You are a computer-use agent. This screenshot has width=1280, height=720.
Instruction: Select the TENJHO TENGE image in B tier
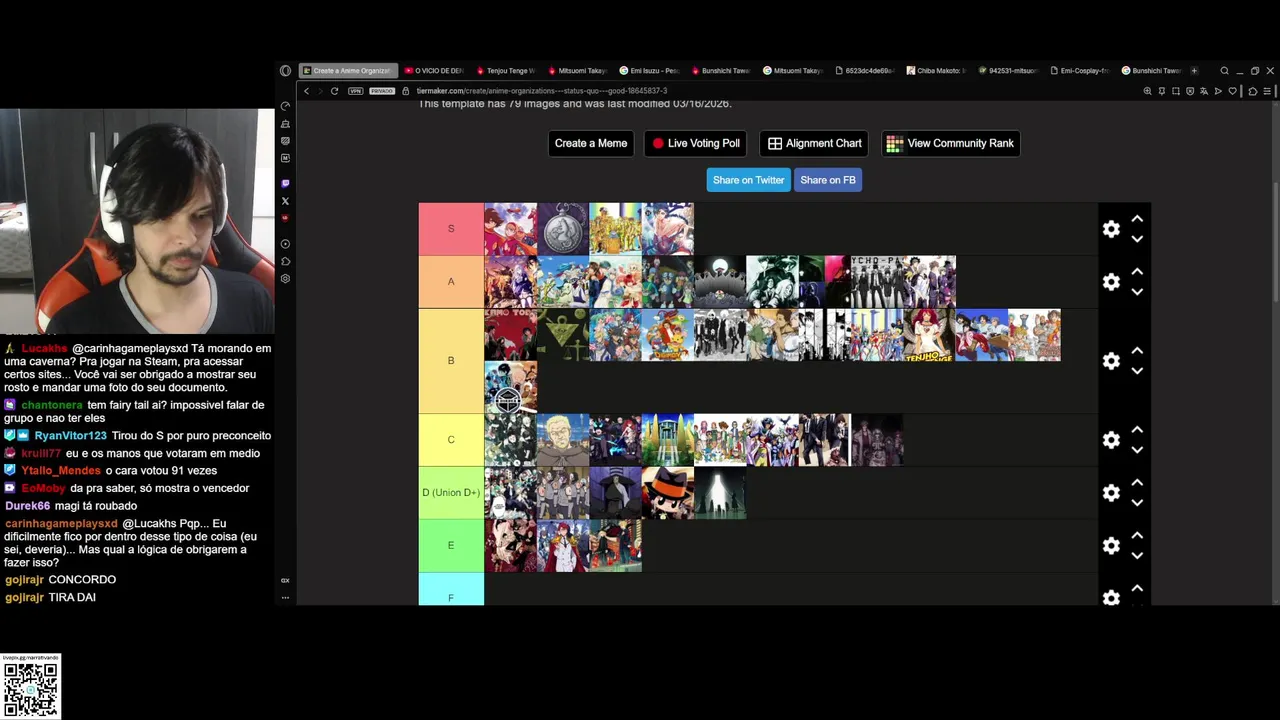pyautogui.click(x=929, y=335)
